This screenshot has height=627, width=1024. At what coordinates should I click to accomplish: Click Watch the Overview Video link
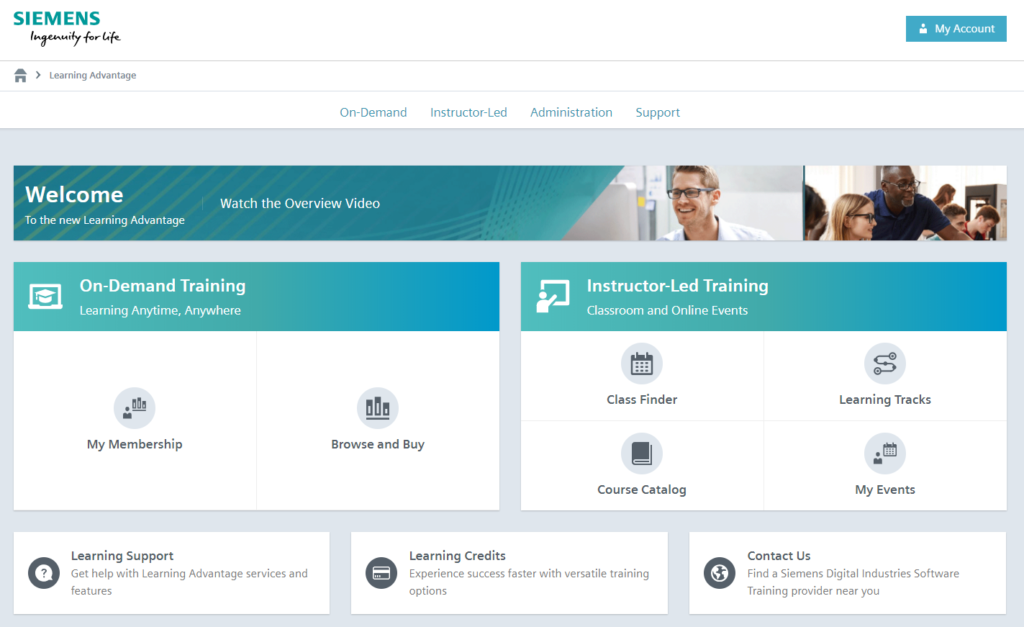(x=300, y=203)
